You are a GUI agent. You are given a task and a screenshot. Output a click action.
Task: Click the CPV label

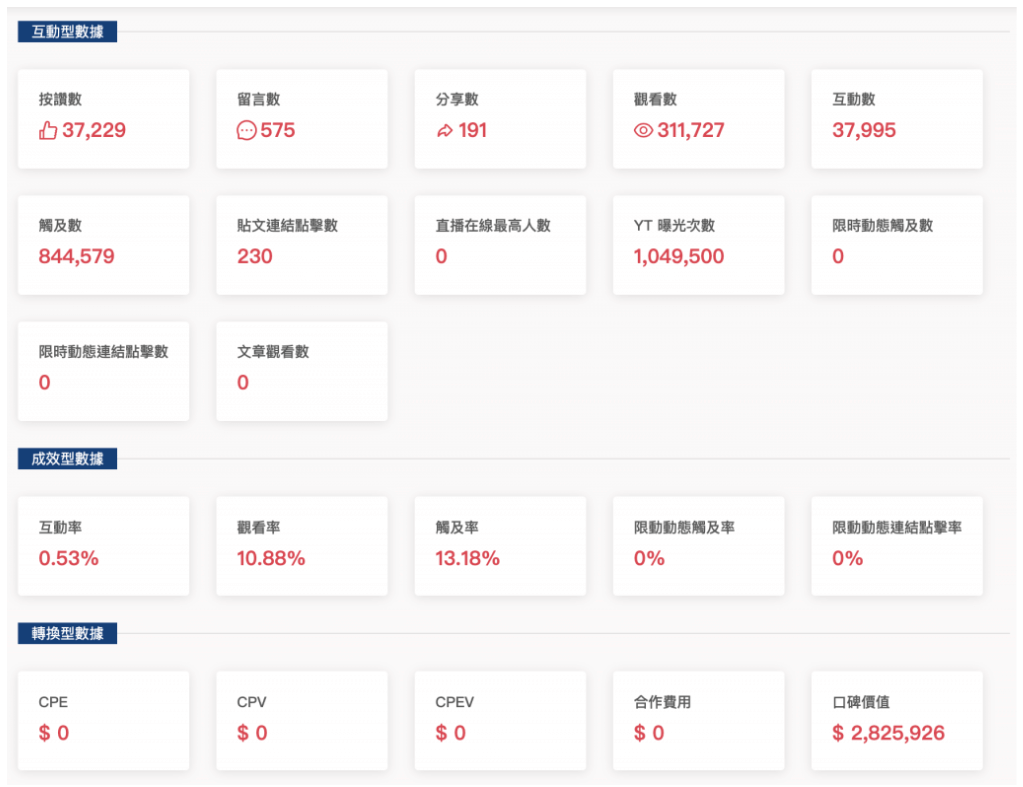251,702
